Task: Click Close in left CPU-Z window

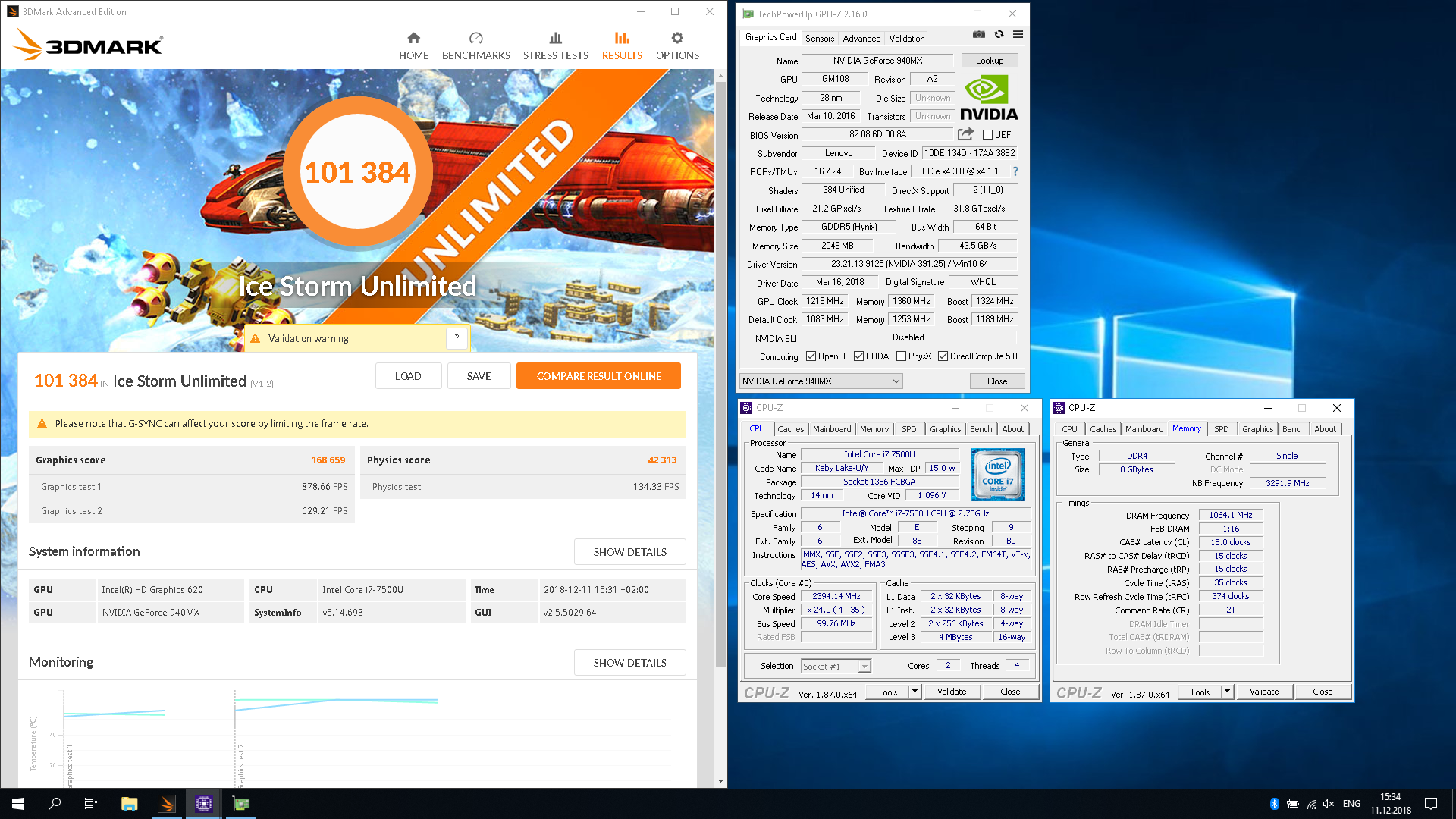Action: (x=1010, y=692)
